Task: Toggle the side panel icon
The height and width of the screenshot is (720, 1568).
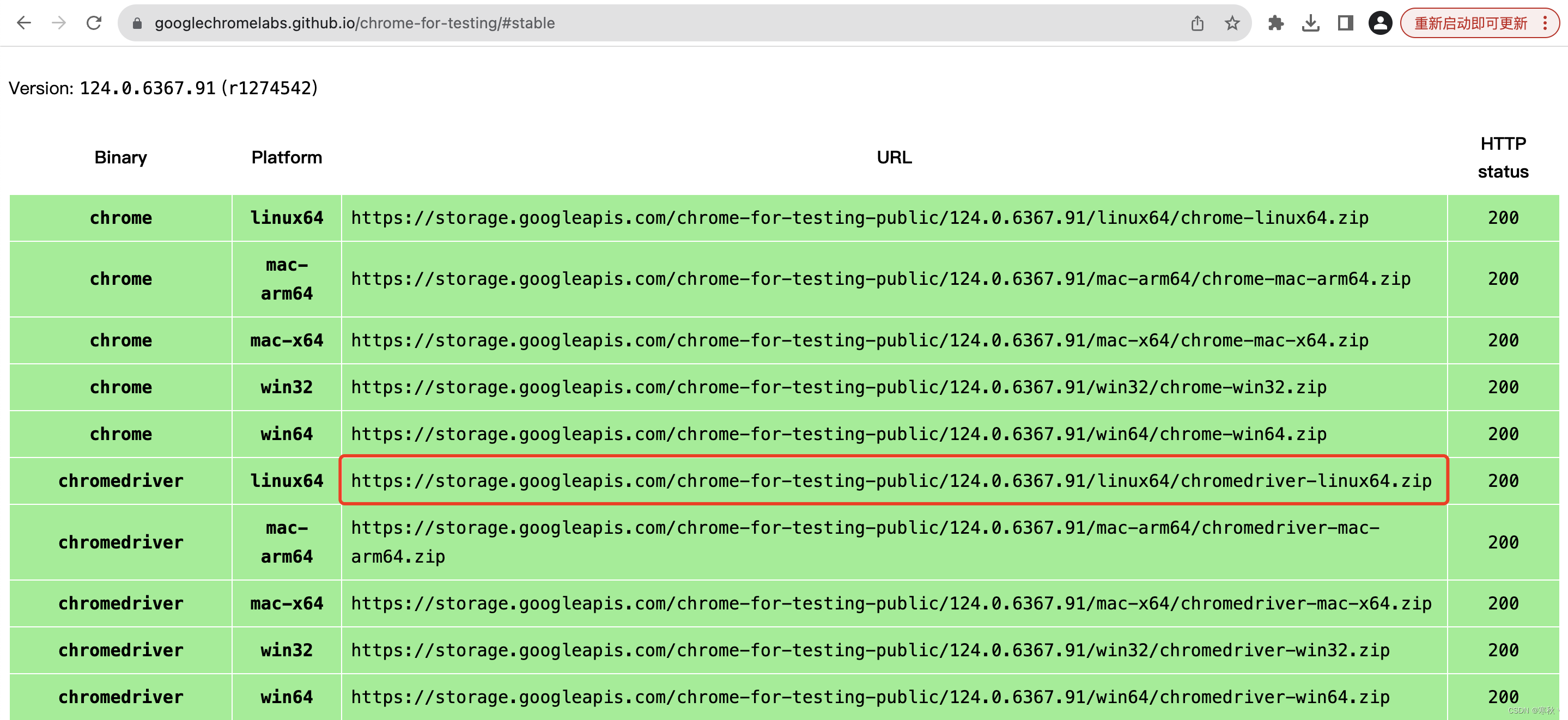Action: pos(1345,23)
